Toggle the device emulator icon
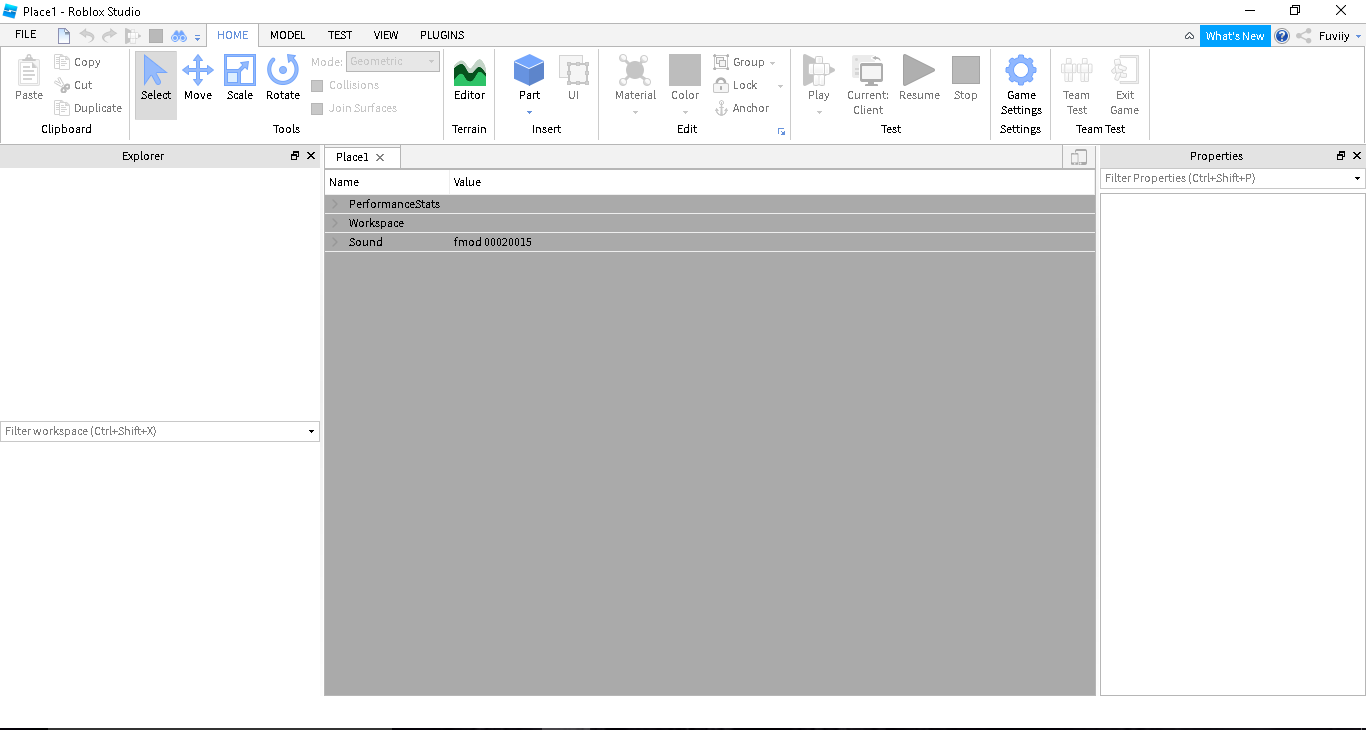Image resolution: width=1366 pixels, height=730 pixels. click(x=1078, y=157)
